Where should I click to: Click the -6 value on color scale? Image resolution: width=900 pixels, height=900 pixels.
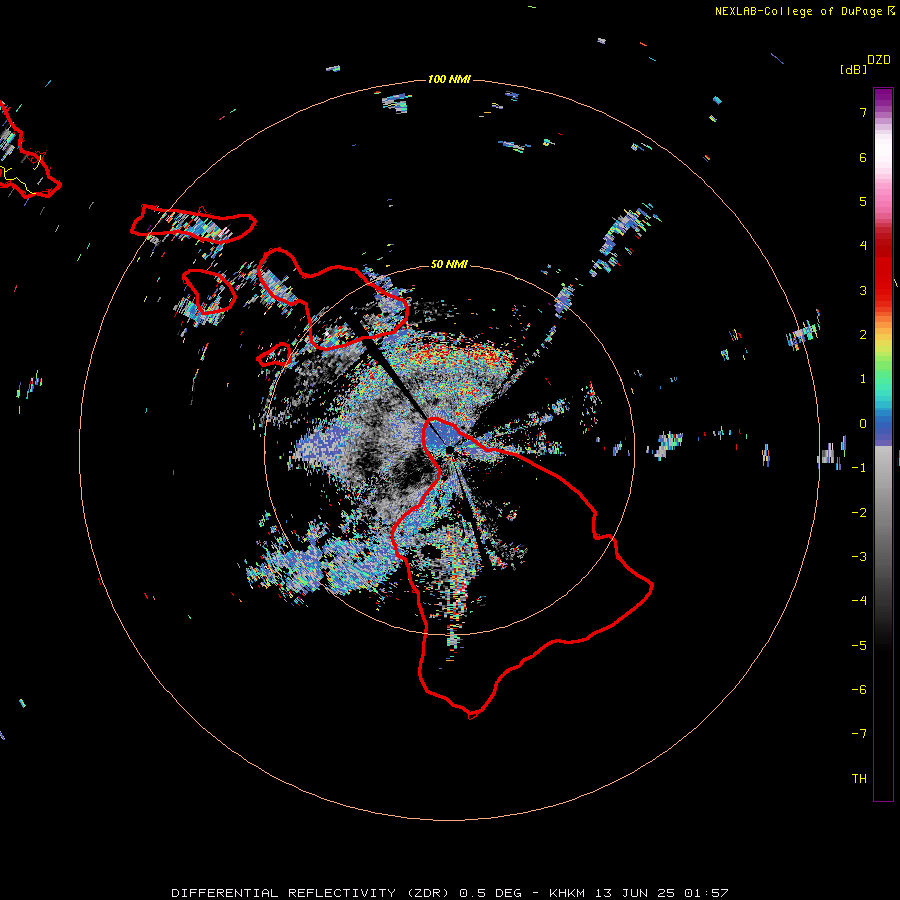click(x=859, y=690)
